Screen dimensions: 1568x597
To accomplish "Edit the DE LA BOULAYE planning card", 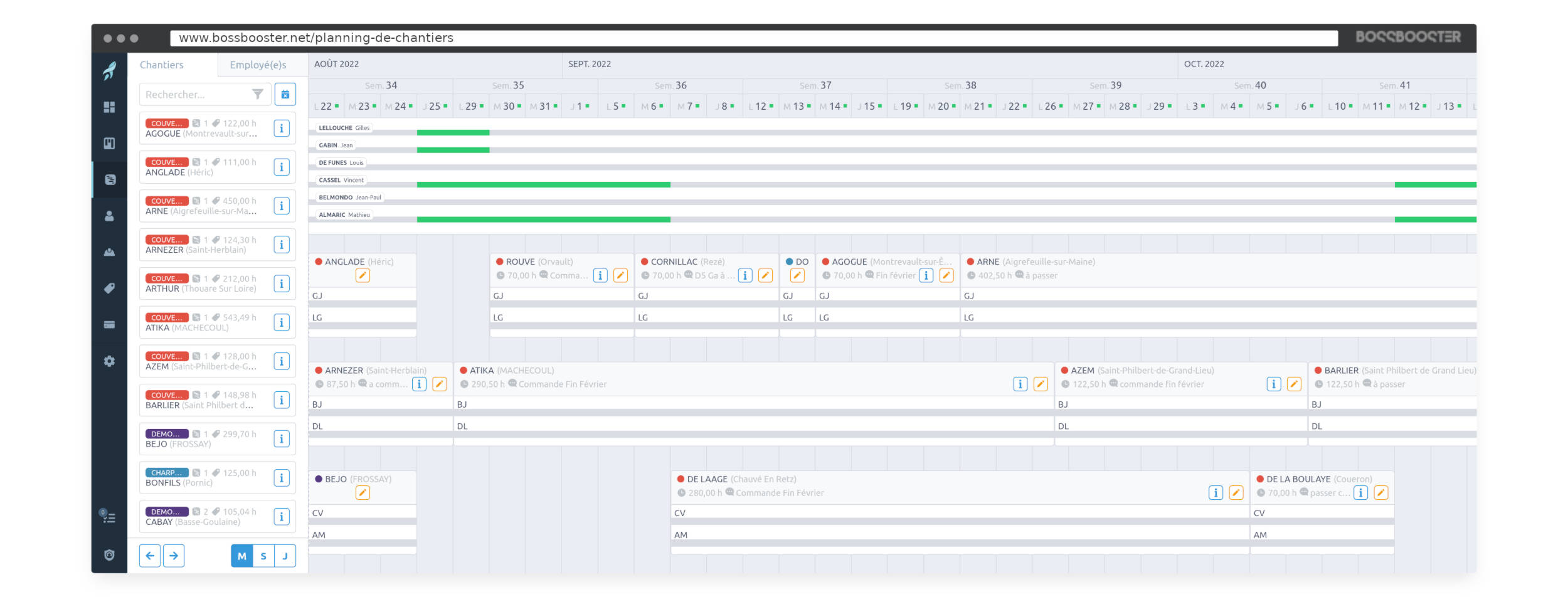I will coord(1381,493).
